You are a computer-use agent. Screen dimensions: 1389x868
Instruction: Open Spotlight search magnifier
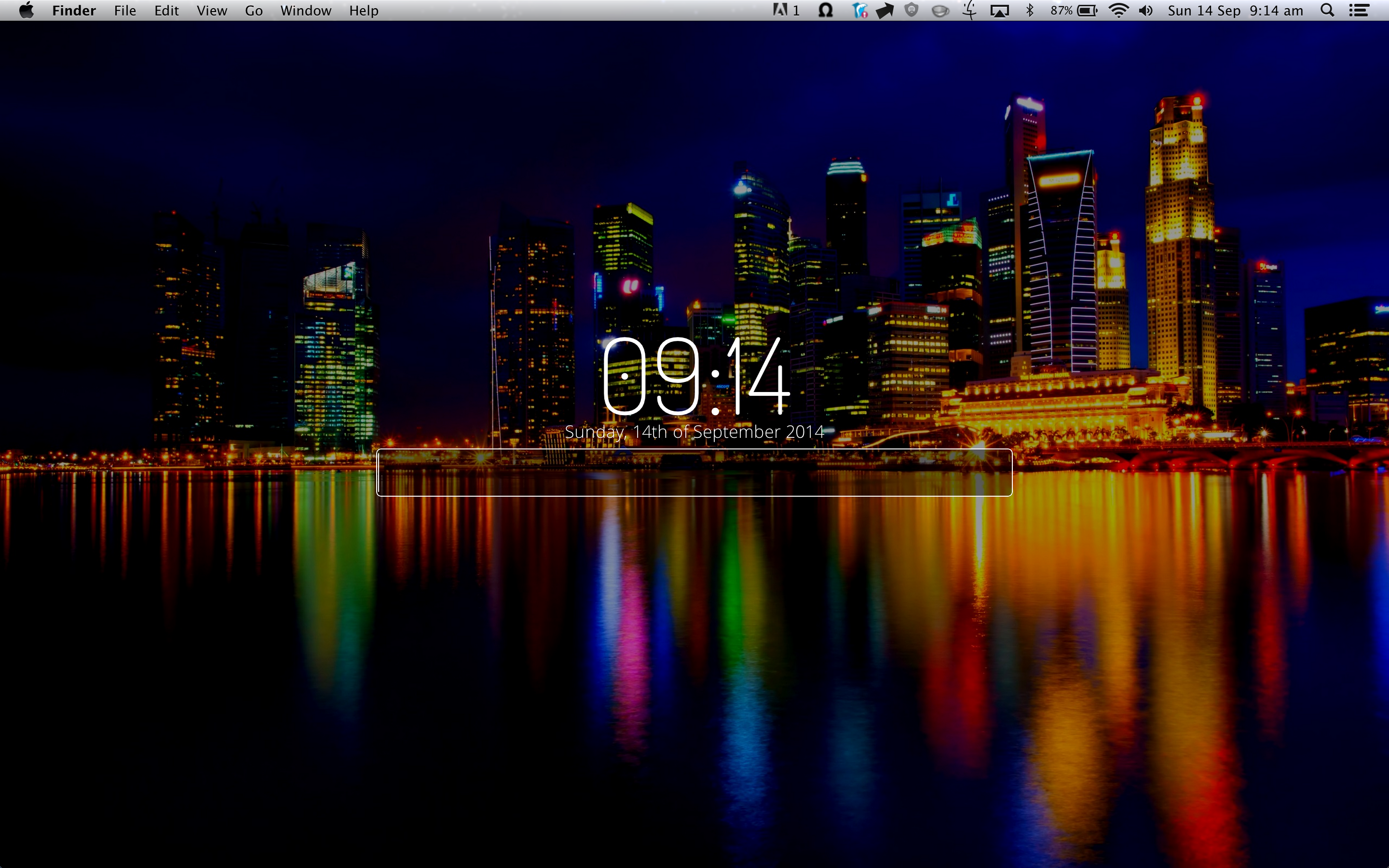tap(1327, 10)
